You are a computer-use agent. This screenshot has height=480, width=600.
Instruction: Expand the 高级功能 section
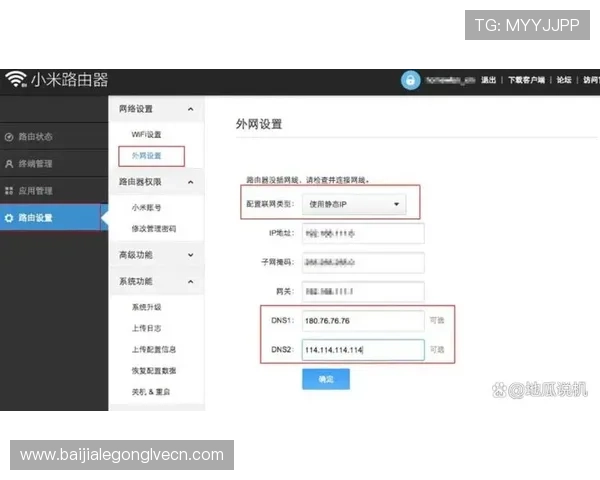point(157,255)
